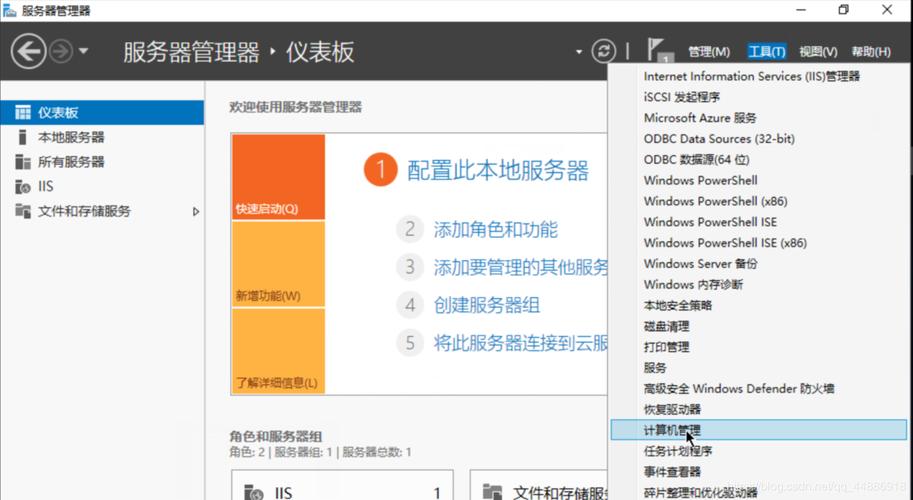Click the 将此服务器连接到云服务 link

tap(521, 343)
